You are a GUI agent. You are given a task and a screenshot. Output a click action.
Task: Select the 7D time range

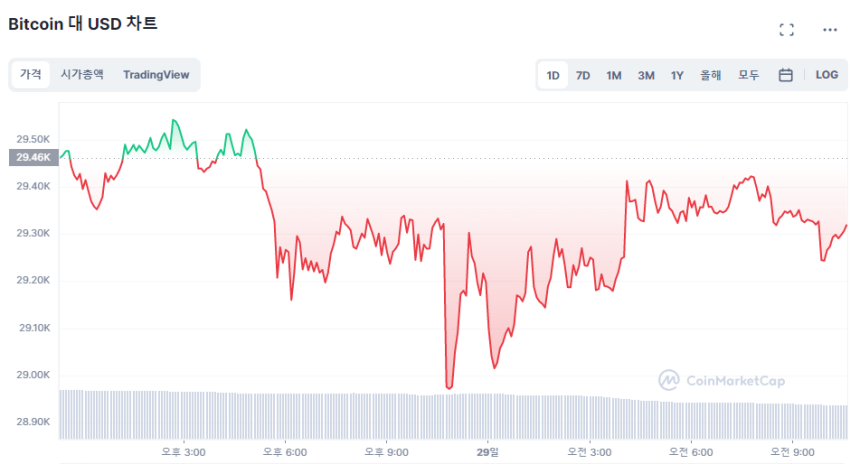pos(583,75)
